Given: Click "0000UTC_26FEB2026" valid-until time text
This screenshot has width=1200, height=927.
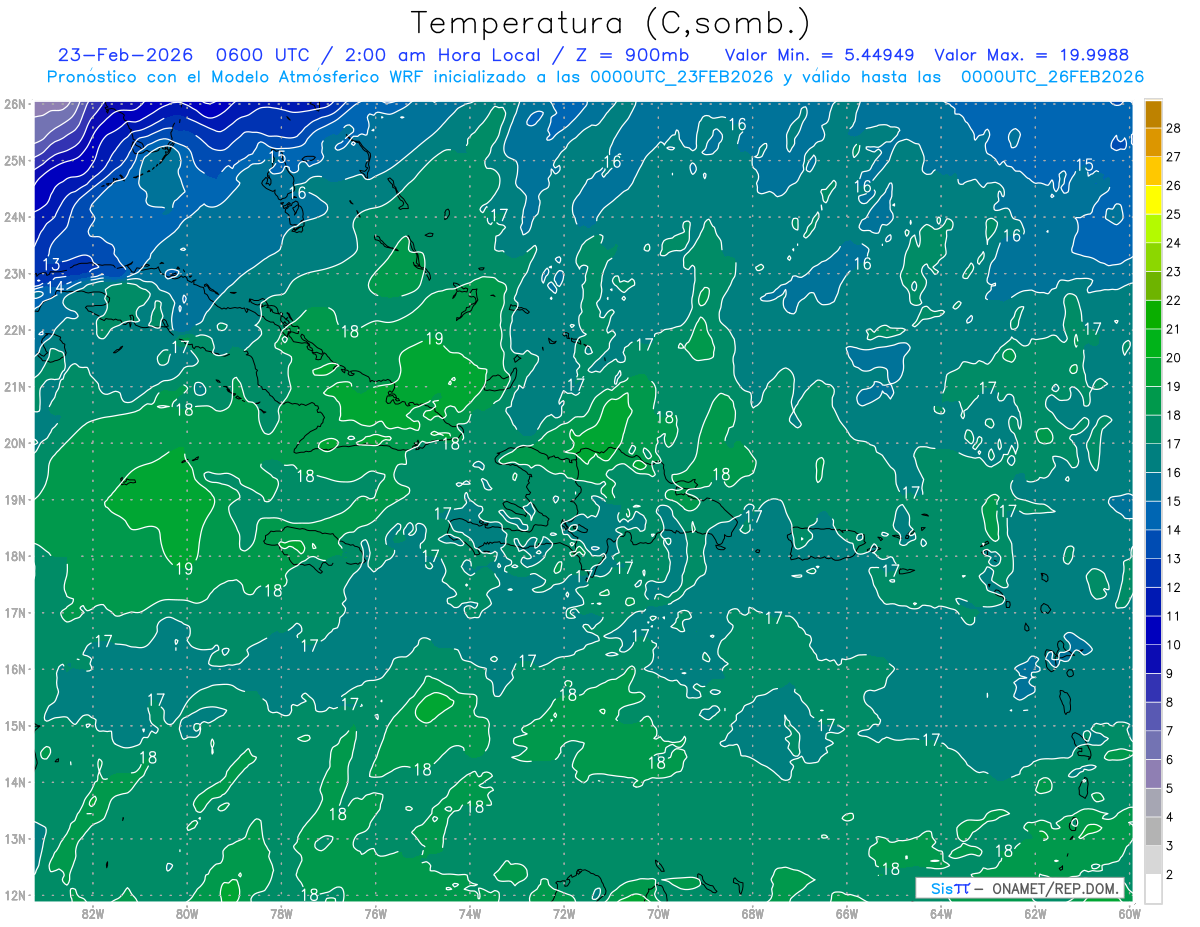Looking at the screenshot, I should click(x=1052, y=77).
